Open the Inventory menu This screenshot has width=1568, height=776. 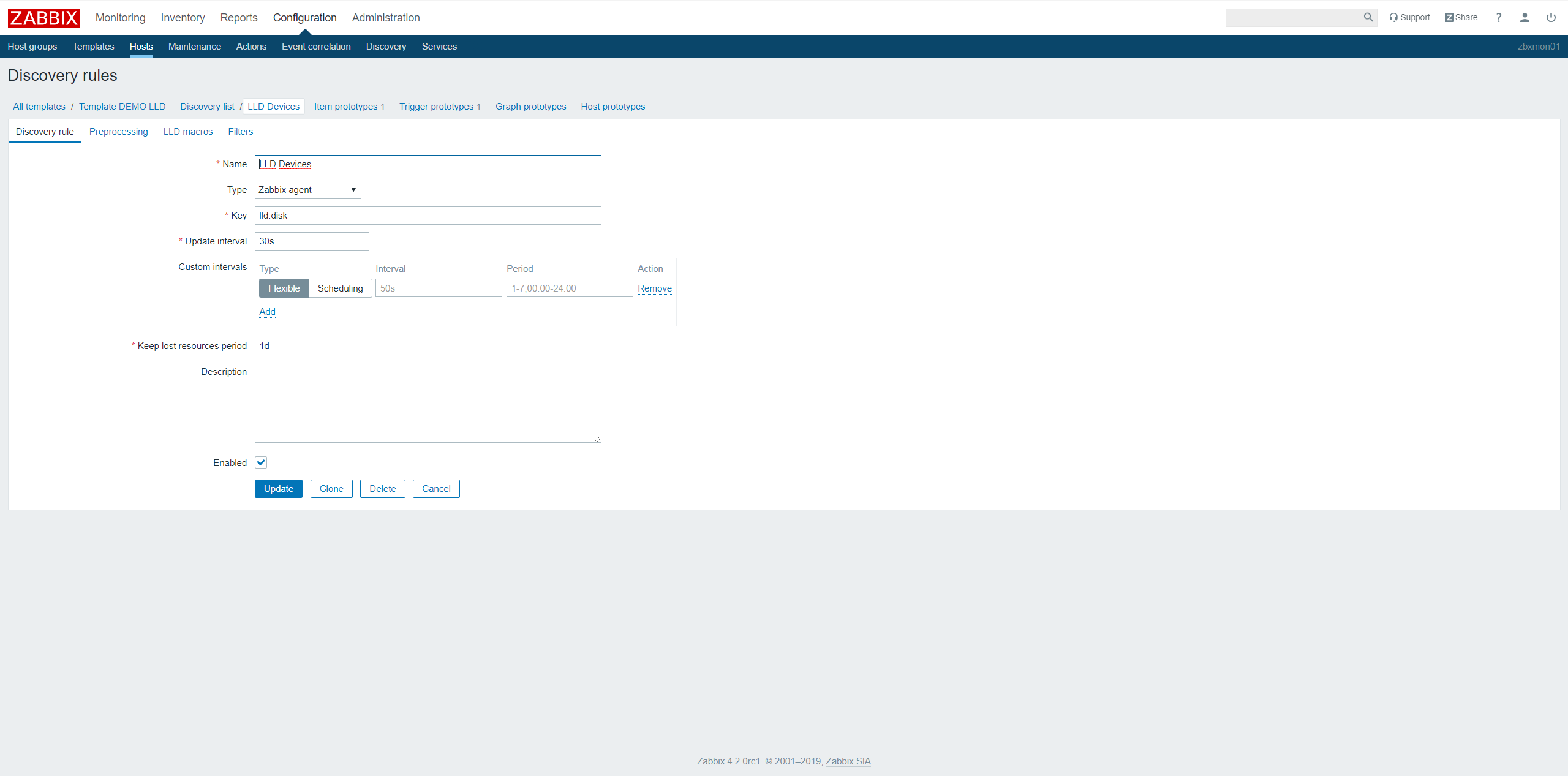point(183,18)
